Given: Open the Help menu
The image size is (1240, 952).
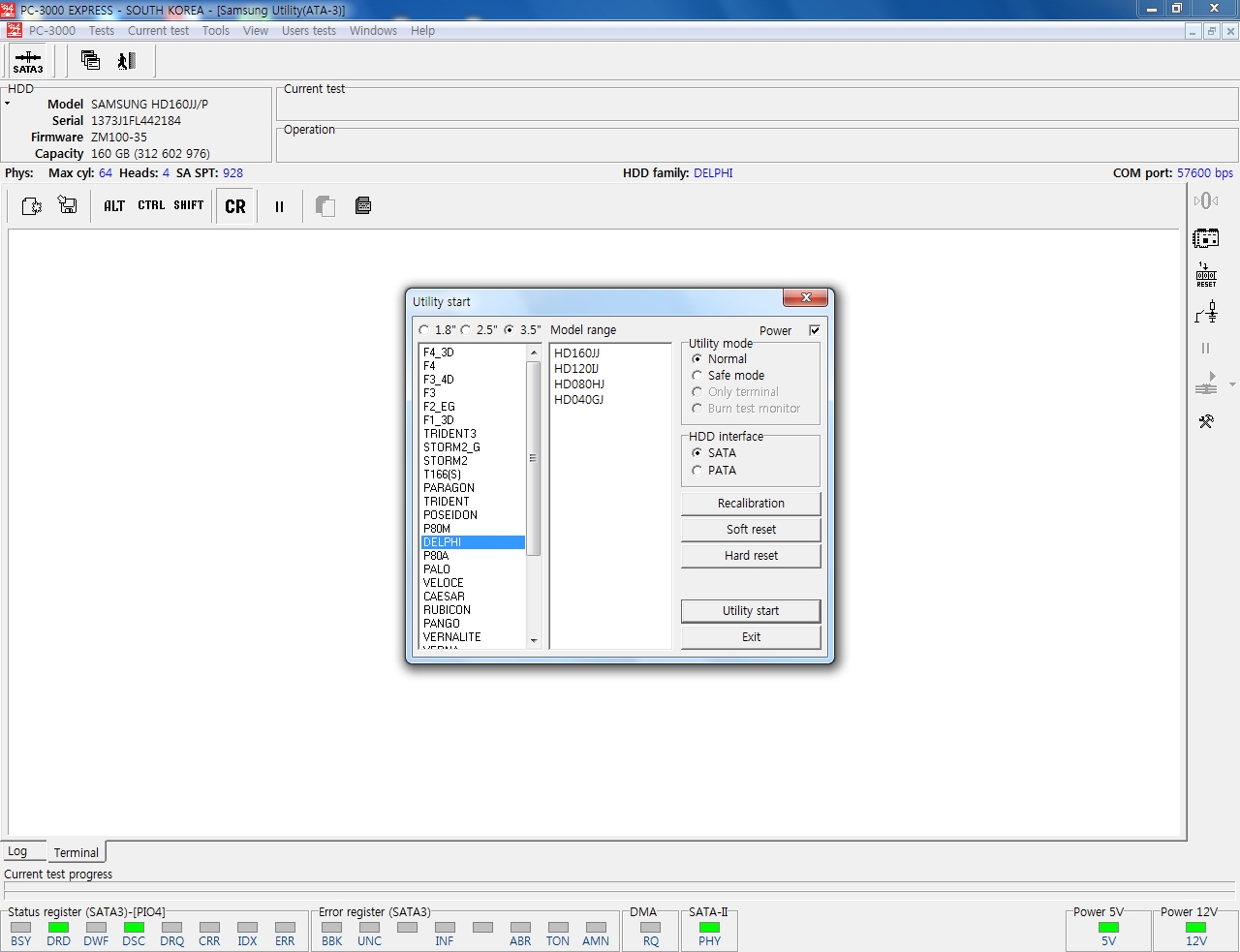Looking at the screenshot, I should pyautogui.click(x=422, y=31).
